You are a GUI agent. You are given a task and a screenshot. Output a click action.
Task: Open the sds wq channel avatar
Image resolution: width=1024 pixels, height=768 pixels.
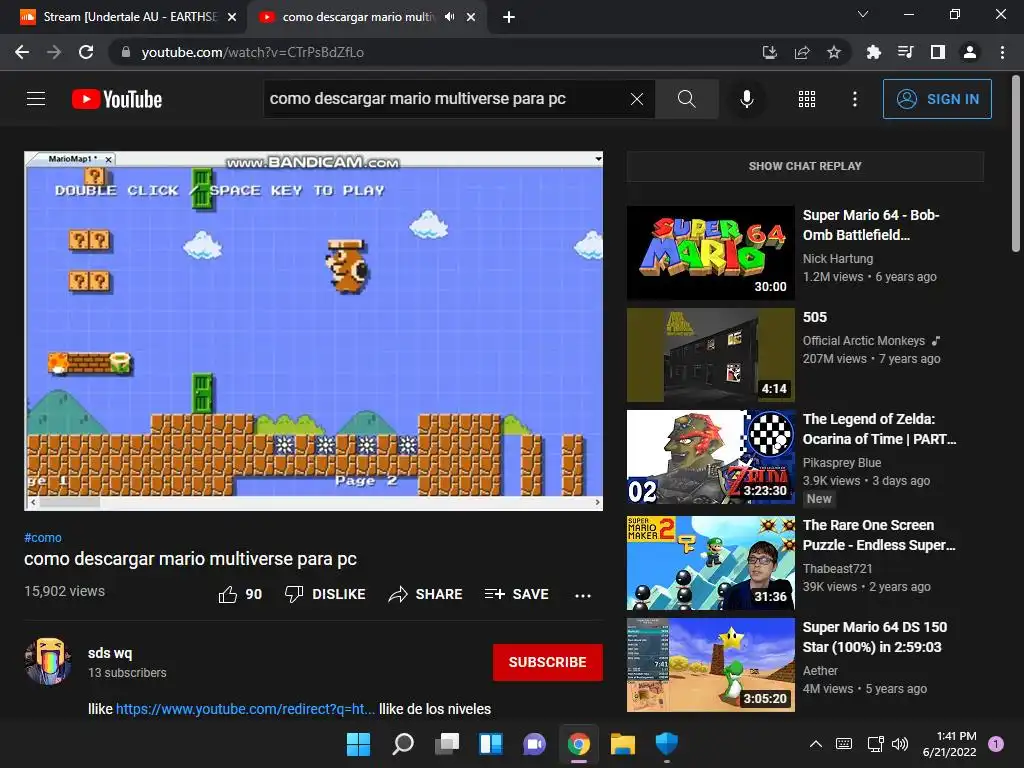pyautogui.click(x=48, y=661)
